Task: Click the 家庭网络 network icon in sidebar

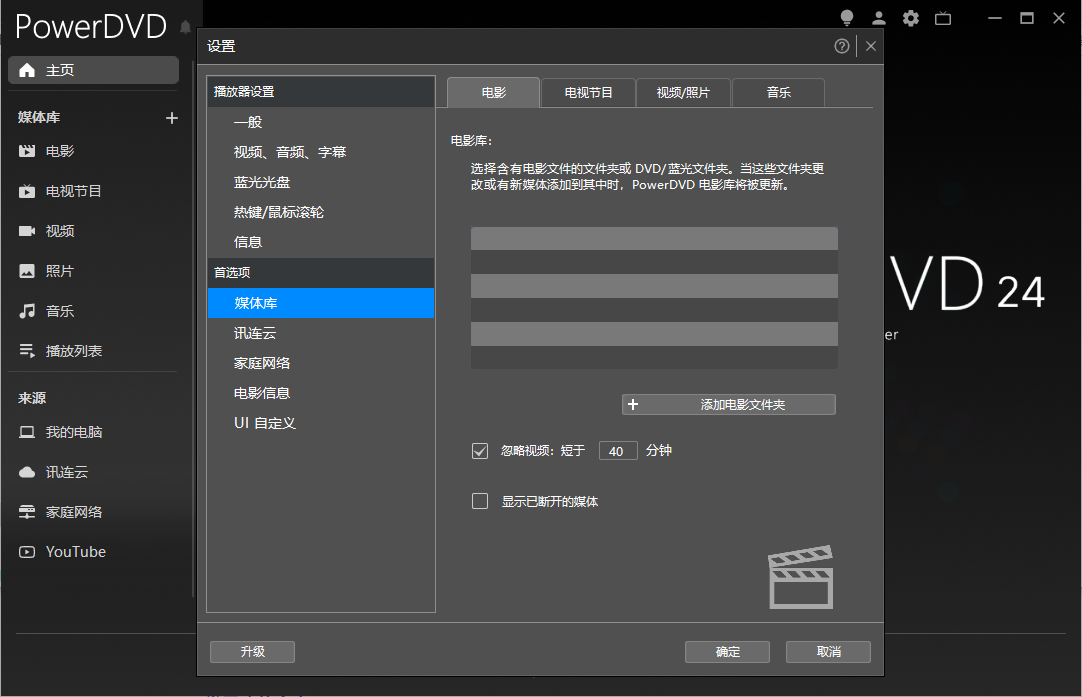Action: coord(27,512)
